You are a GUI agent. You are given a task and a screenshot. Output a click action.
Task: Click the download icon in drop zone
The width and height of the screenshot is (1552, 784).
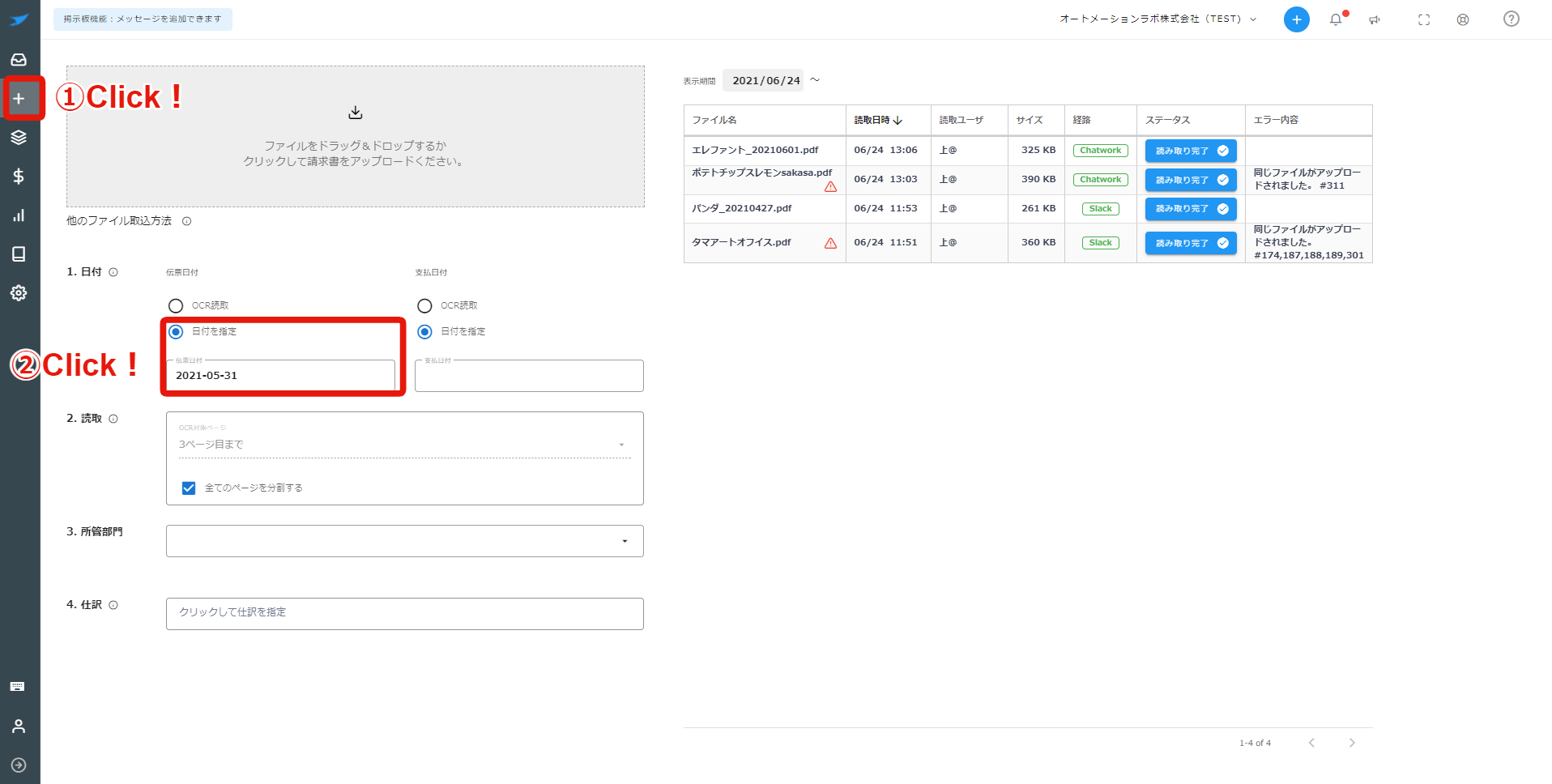(355, 113)
